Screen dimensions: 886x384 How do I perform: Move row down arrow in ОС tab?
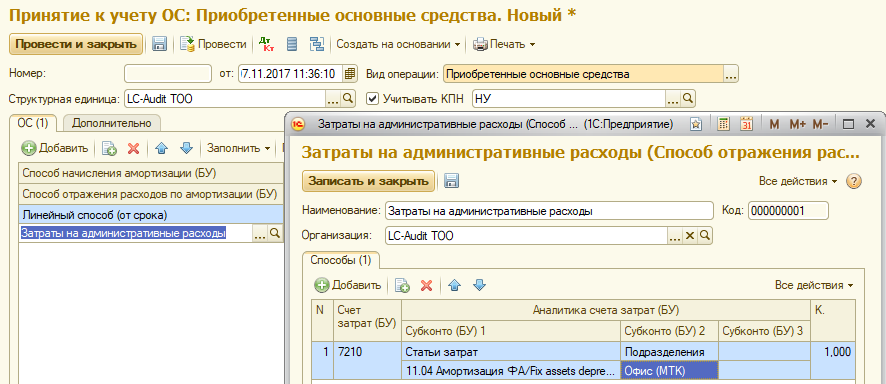pyautogui.click(x=186, y=149)
